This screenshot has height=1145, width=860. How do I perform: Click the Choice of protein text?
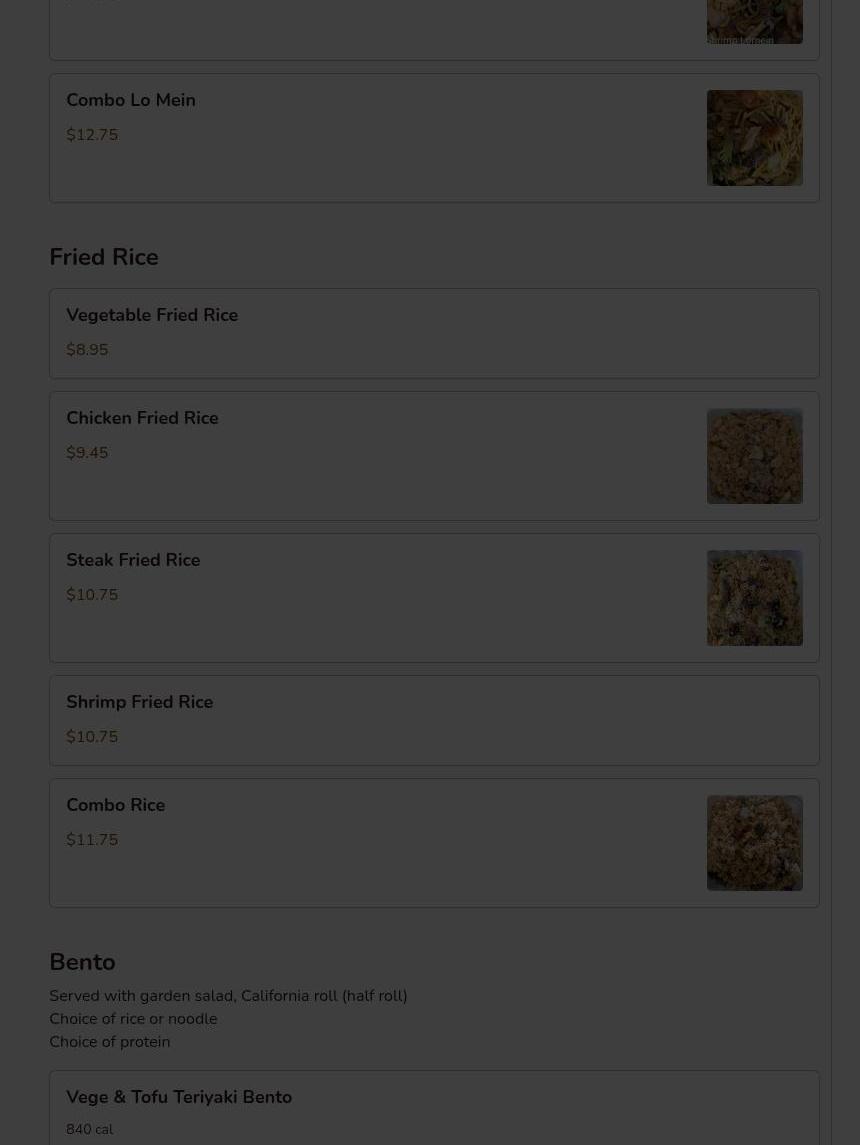tap(110, 1042)
